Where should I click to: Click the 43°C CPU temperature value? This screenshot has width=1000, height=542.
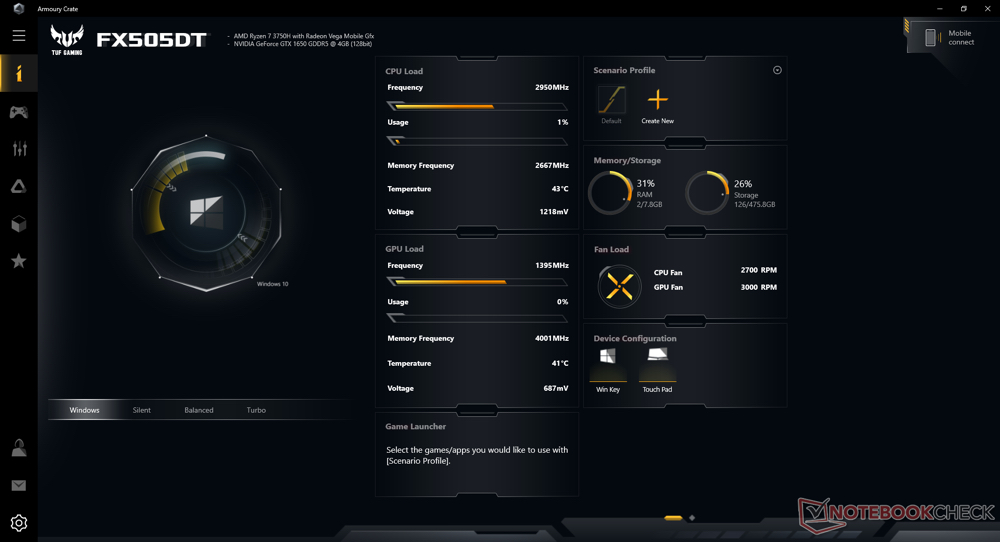(x=560, y=189)
